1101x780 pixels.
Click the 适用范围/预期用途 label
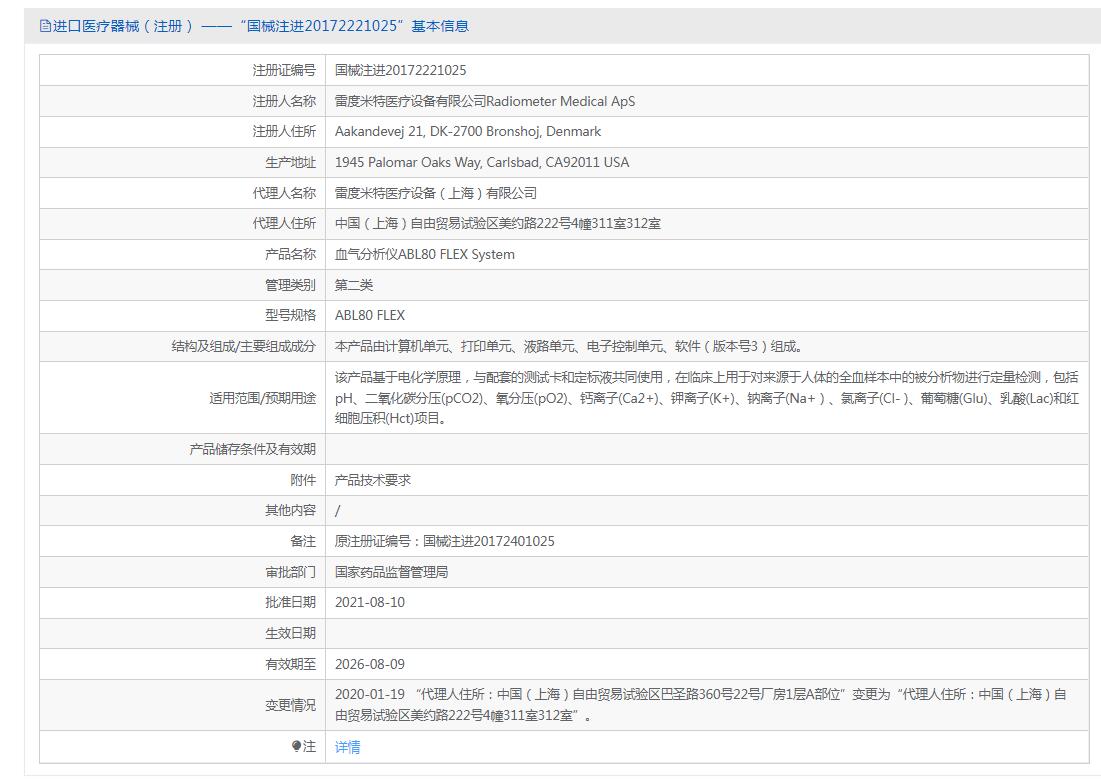(x=263, y=398)
